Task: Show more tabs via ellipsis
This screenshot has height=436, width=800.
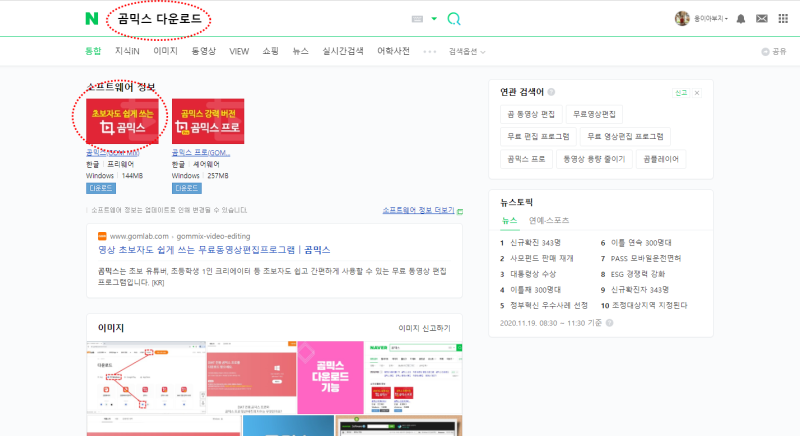Action: point(430,52)
